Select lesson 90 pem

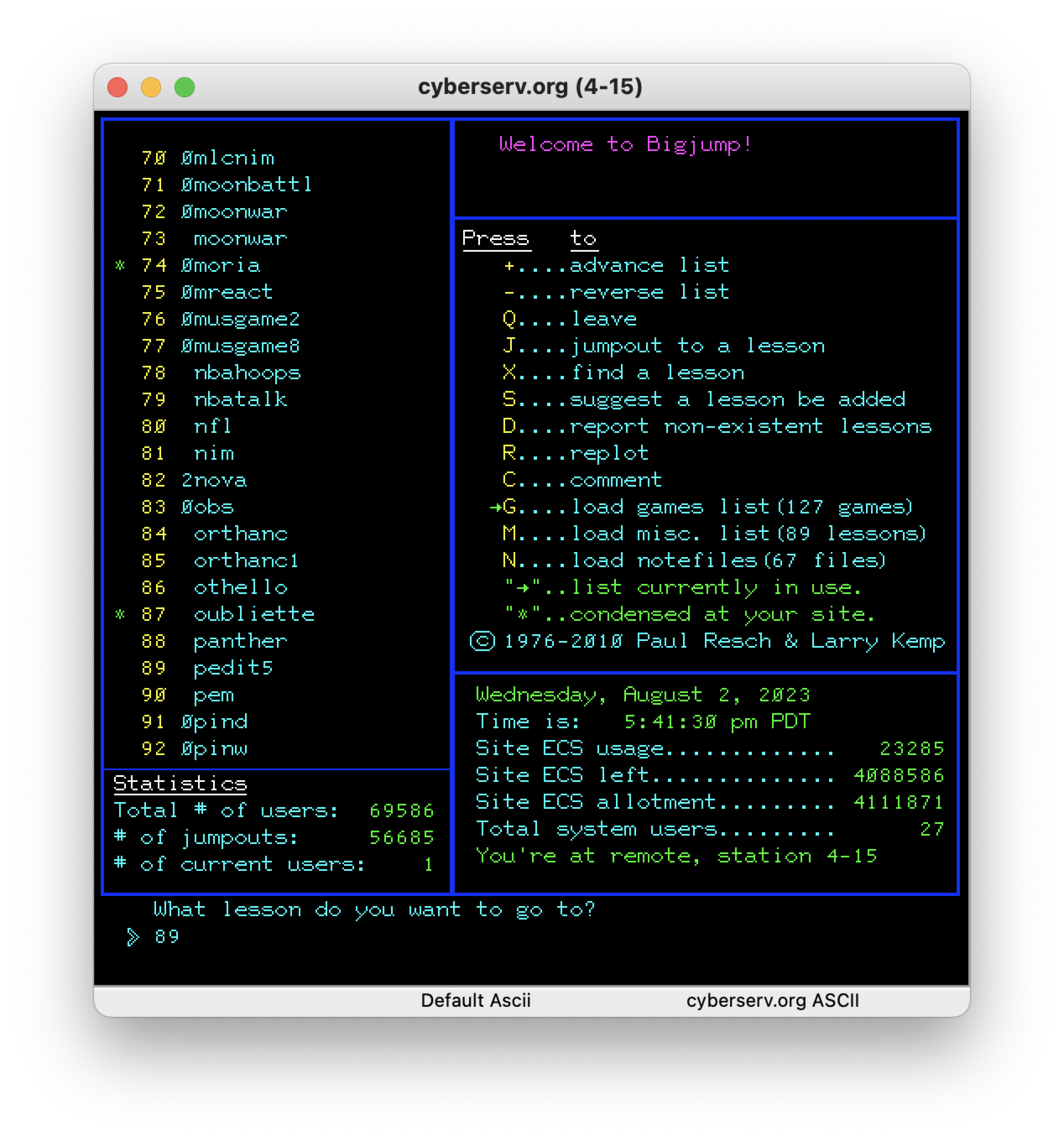click(188, 695)
